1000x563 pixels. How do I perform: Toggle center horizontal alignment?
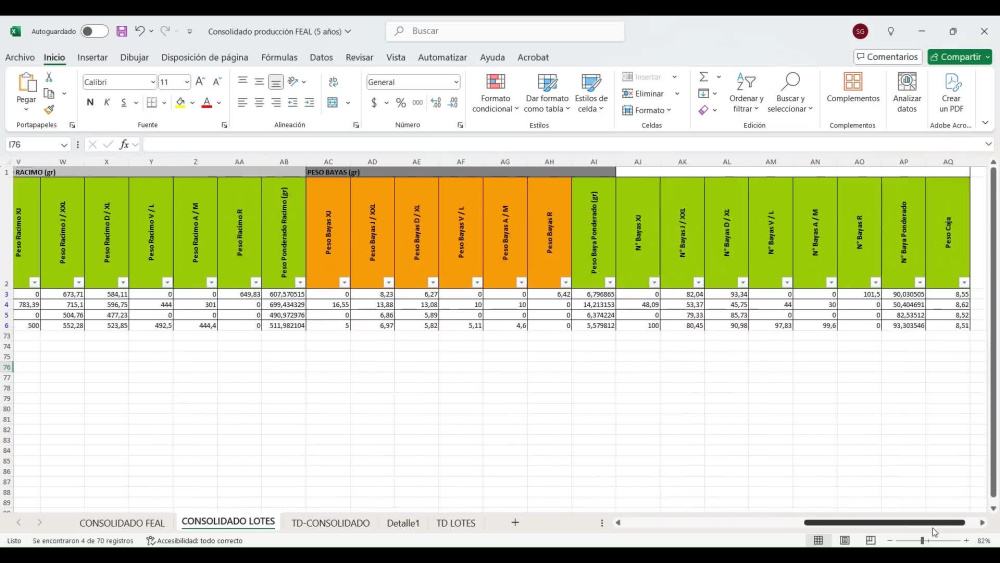(259, 103)
